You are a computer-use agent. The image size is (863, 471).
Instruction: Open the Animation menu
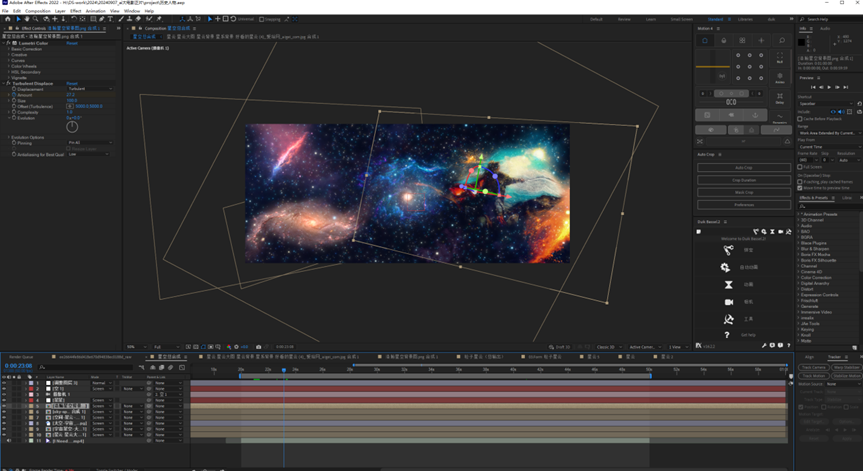pyautogui.click(x=95, y=10)
